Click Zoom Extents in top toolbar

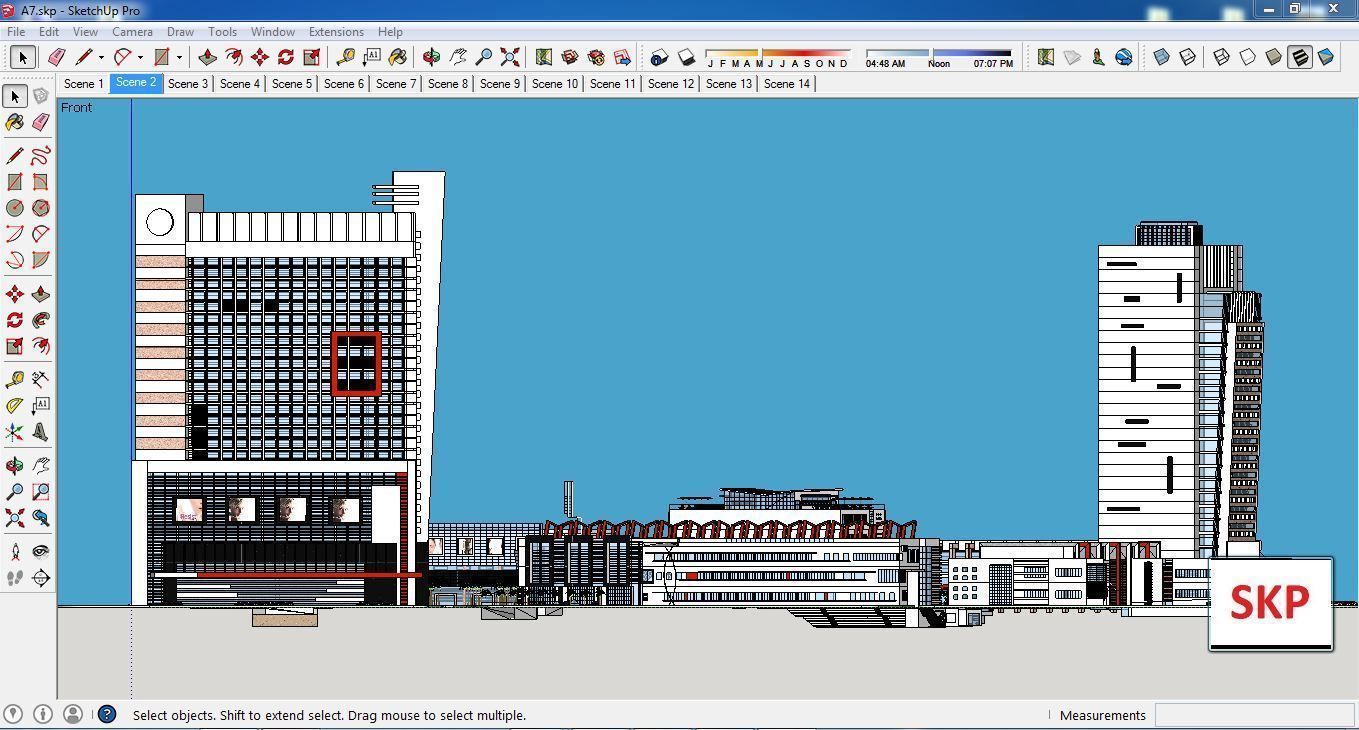(510, 57)
